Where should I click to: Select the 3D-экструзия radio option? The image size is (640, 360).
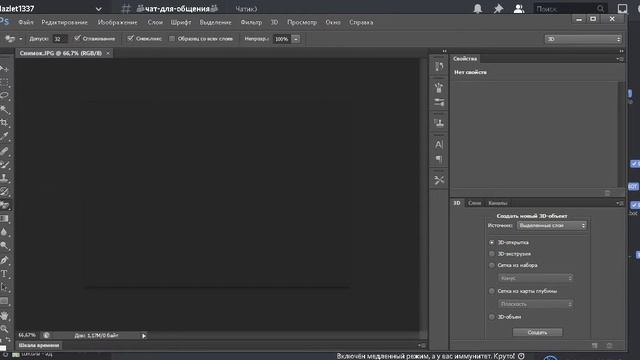(491, 254)
